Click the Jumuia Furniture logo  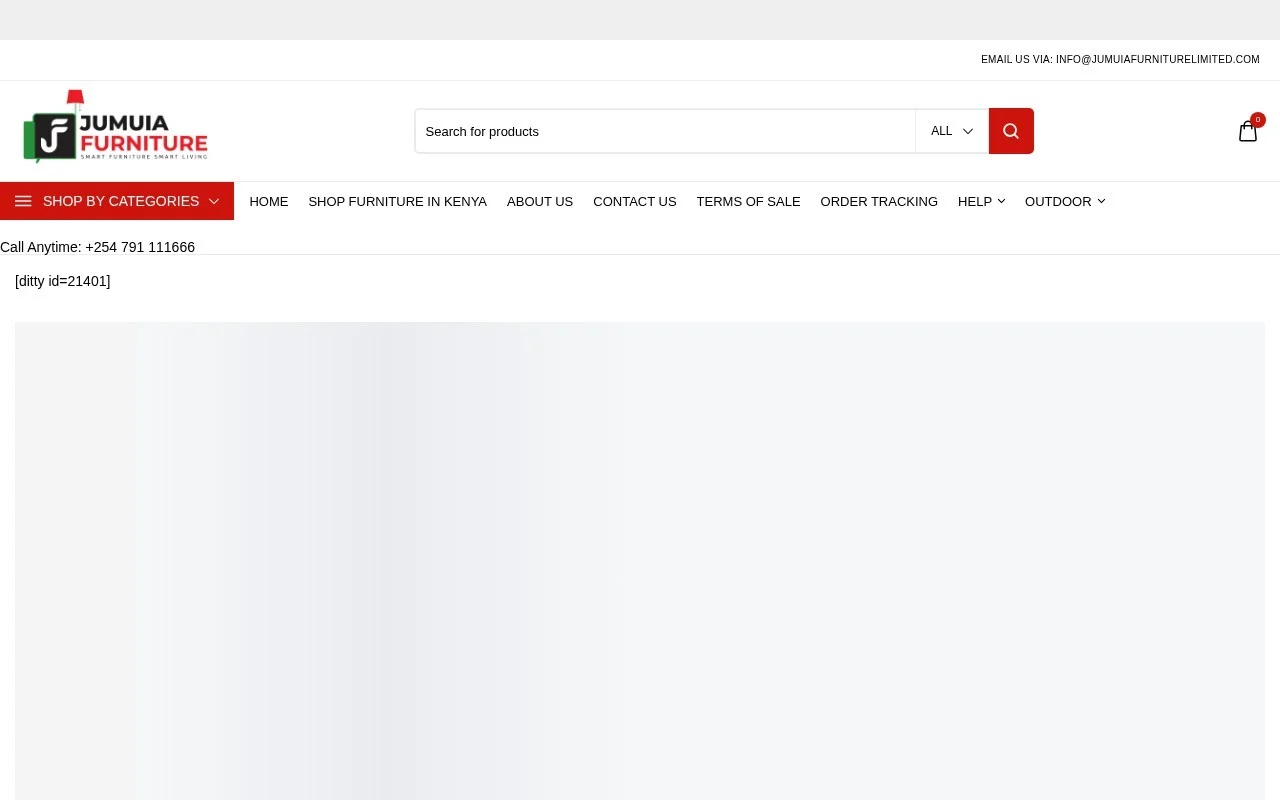pos(115,127)
